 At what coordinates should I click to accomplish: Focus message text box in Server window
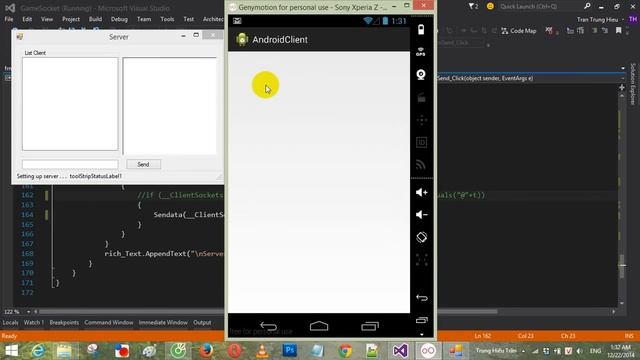(70, 164)
